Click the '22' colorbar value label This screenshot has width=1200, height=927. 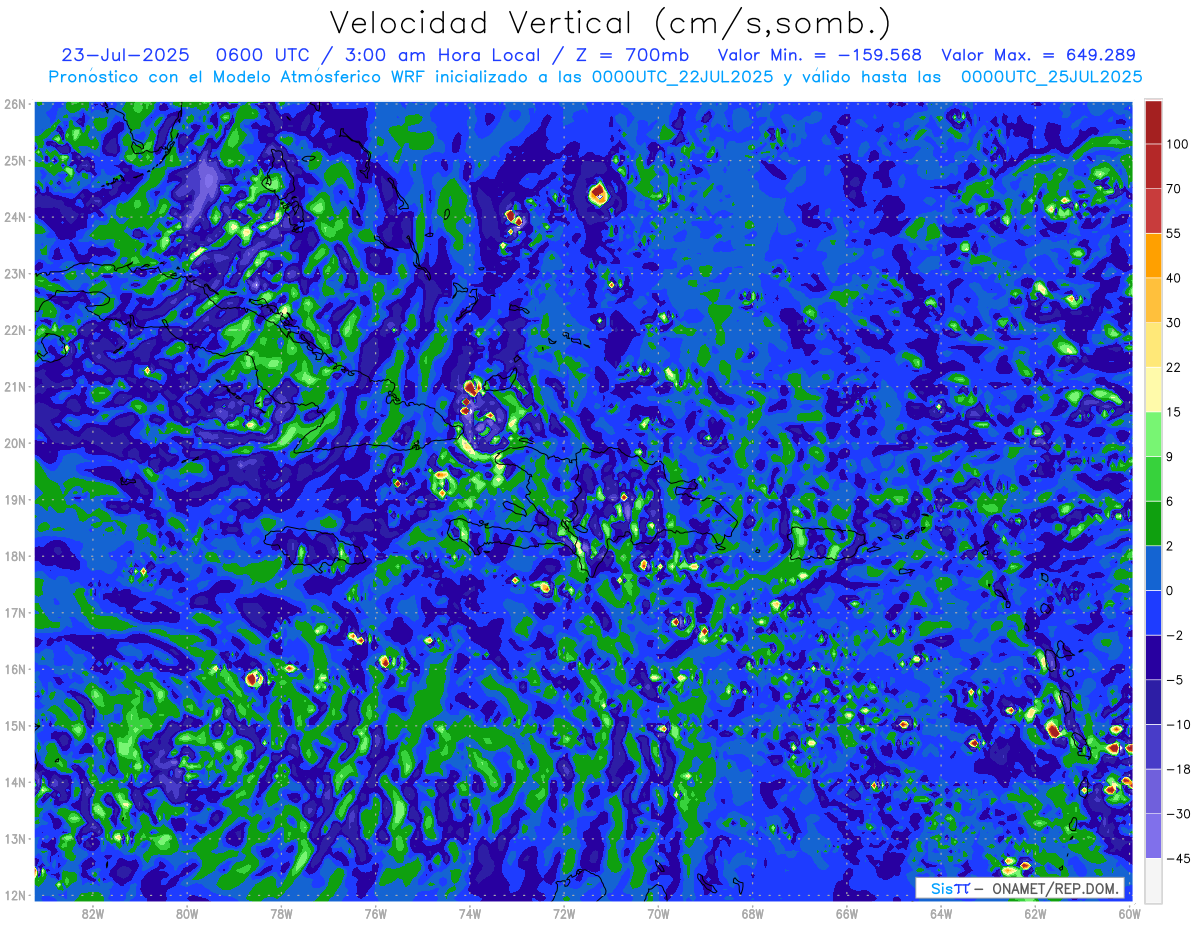coord(1174,367)
